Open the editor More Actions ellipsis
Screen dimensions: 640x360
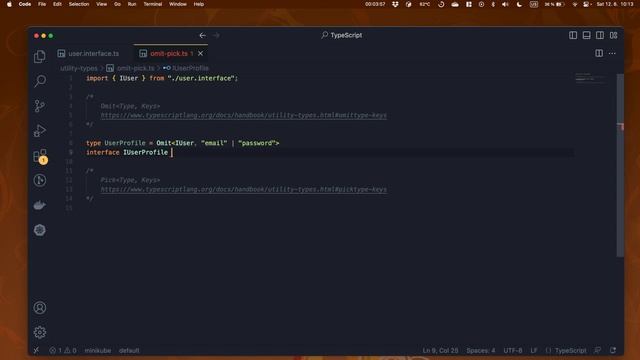[x=612, y=53]
